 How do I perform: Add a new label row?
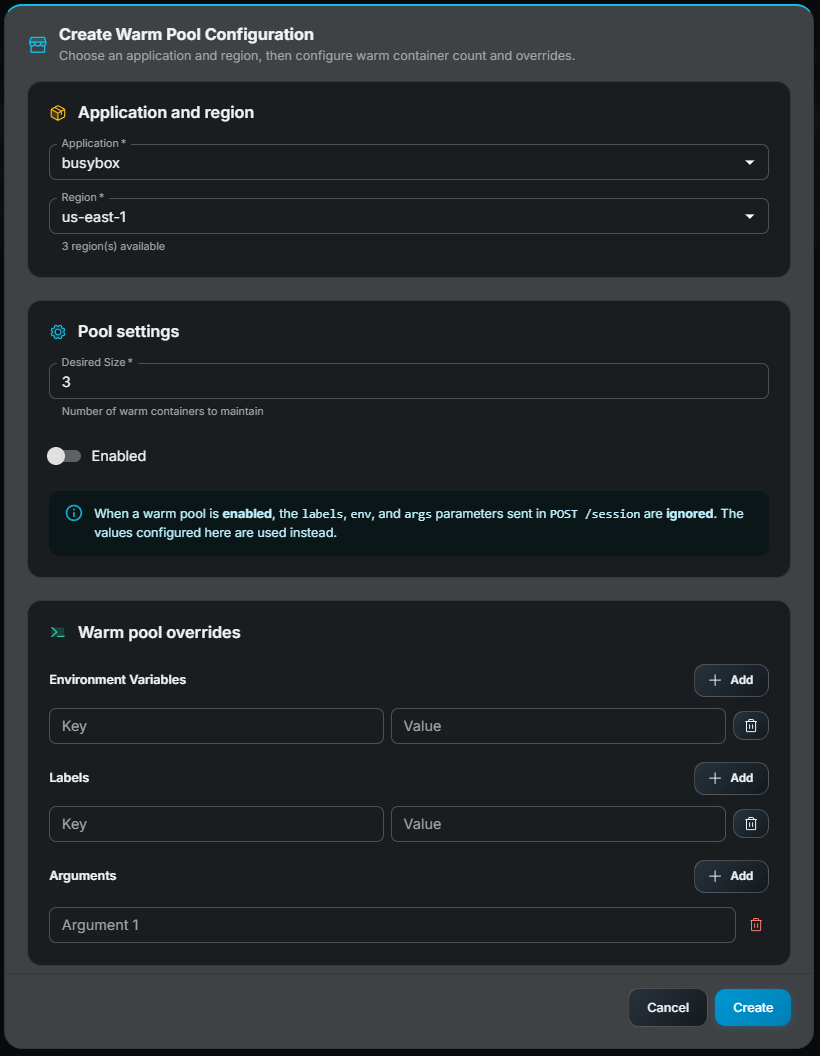pos(731,778)
